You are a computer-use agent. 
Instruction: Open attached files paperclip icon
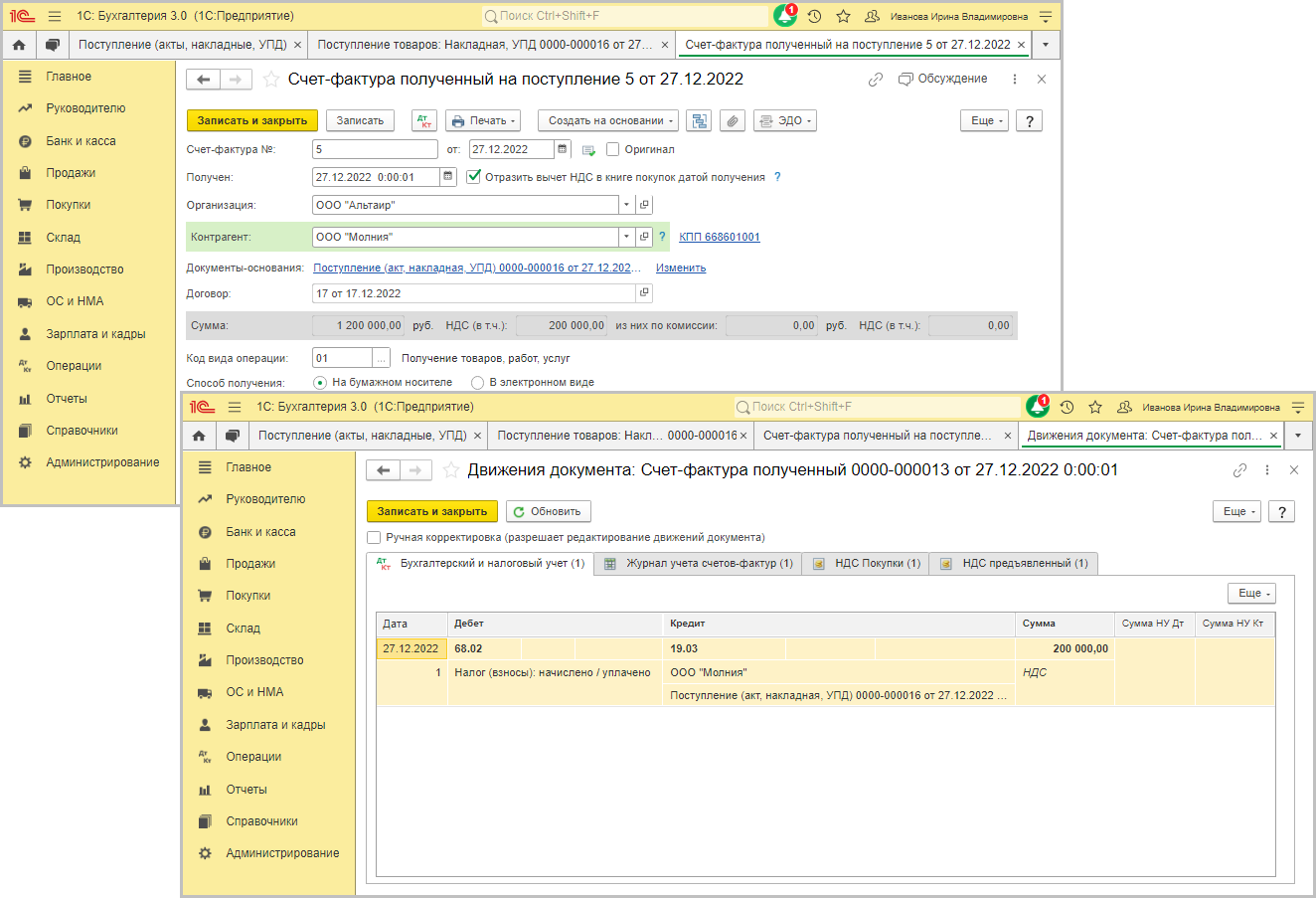point(732,120)
